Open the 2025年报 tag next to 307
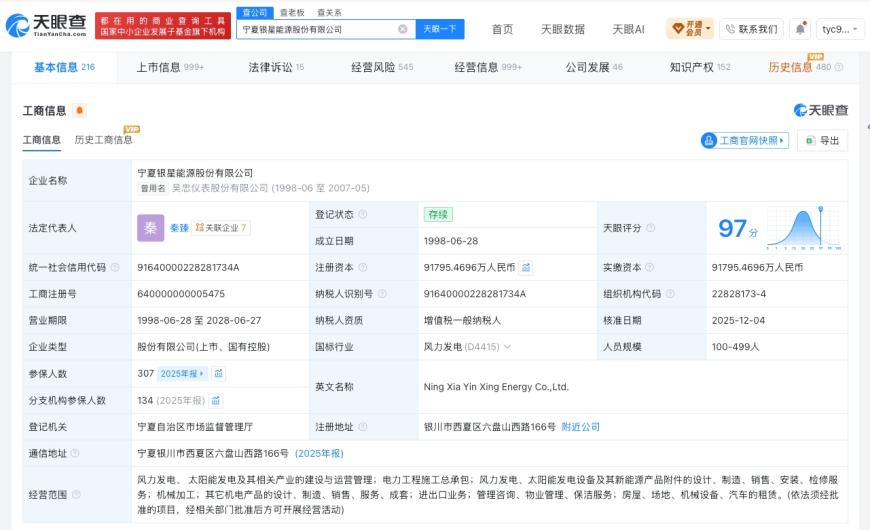The width and height of the screenshot is (870, 530). pos(182,373)
